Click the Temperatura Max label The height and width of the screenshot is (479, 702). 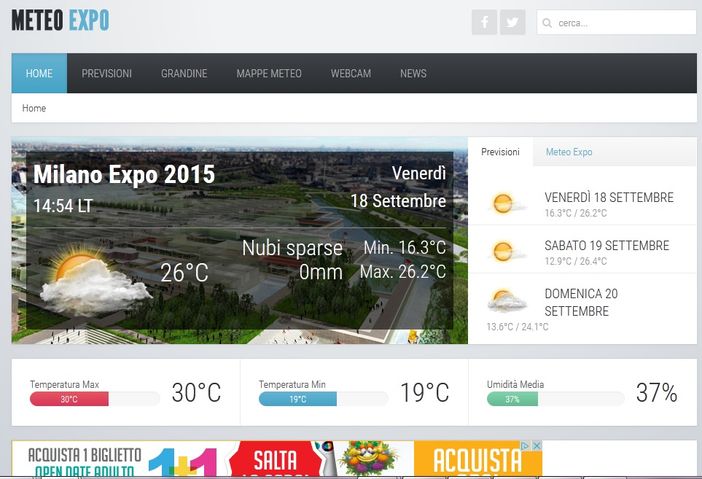coord(64,384)
